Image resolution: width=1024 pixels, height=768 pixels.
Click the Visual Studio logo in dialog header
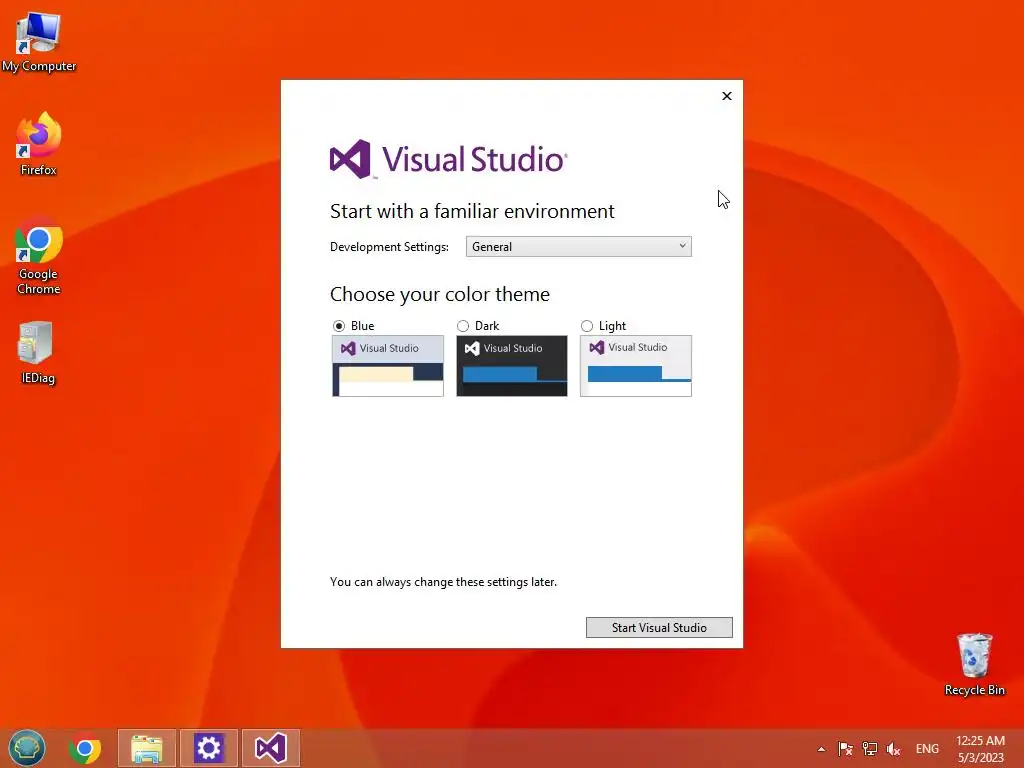click(449, 159)
